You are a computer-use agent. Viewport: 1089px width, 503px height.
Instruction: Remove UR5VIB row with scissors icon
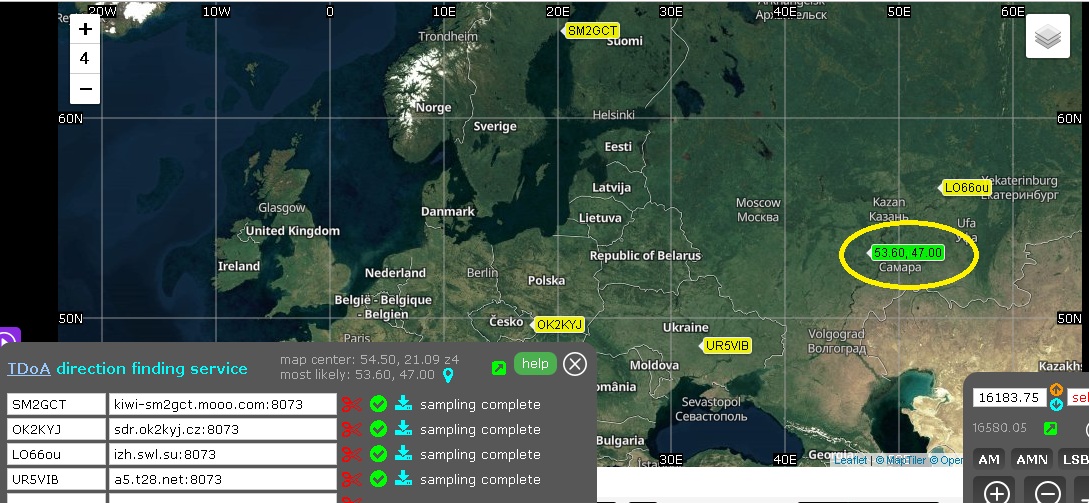pos(352,479)
